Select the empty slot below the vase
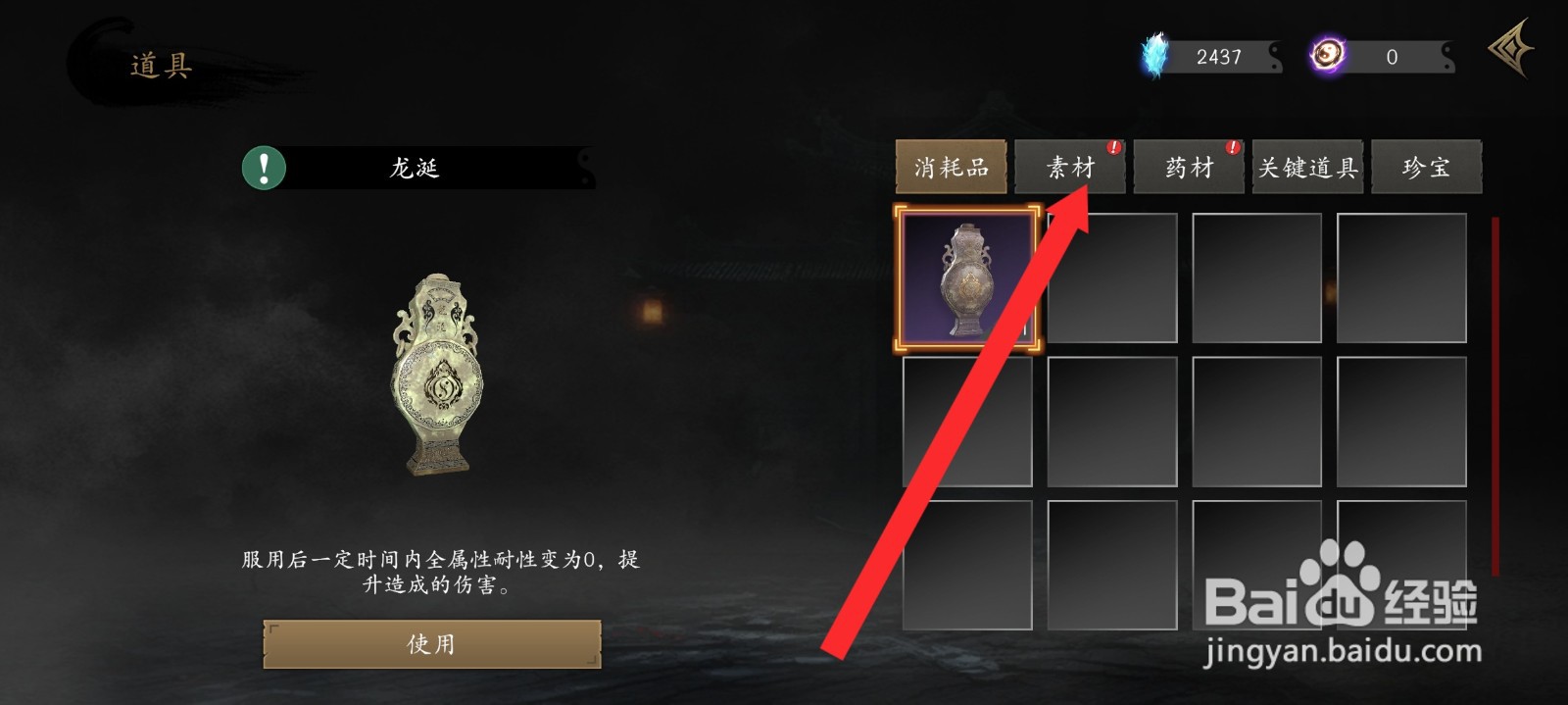This screenshot has height=705, width=1568. point(967,422)
